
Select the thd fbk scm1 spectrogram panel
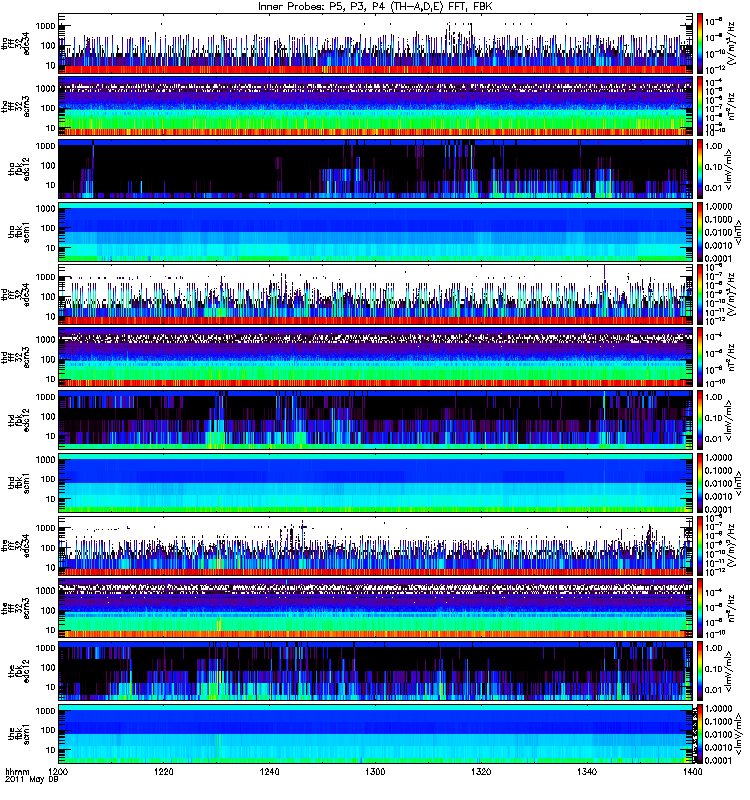click(x=376, y=483)
